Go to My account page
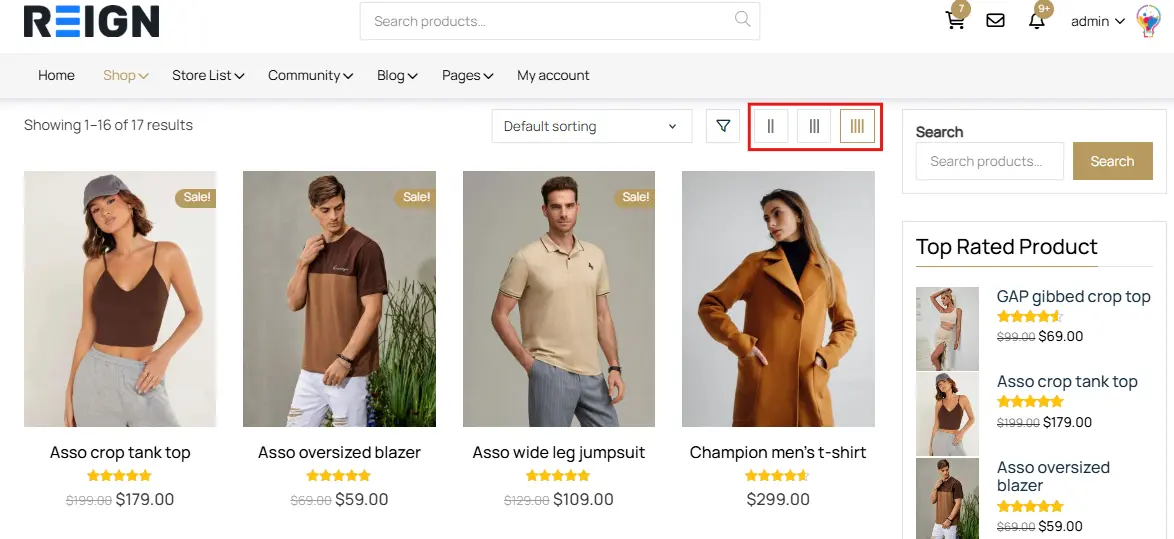The image size is (1174, 539). (553, 75)
